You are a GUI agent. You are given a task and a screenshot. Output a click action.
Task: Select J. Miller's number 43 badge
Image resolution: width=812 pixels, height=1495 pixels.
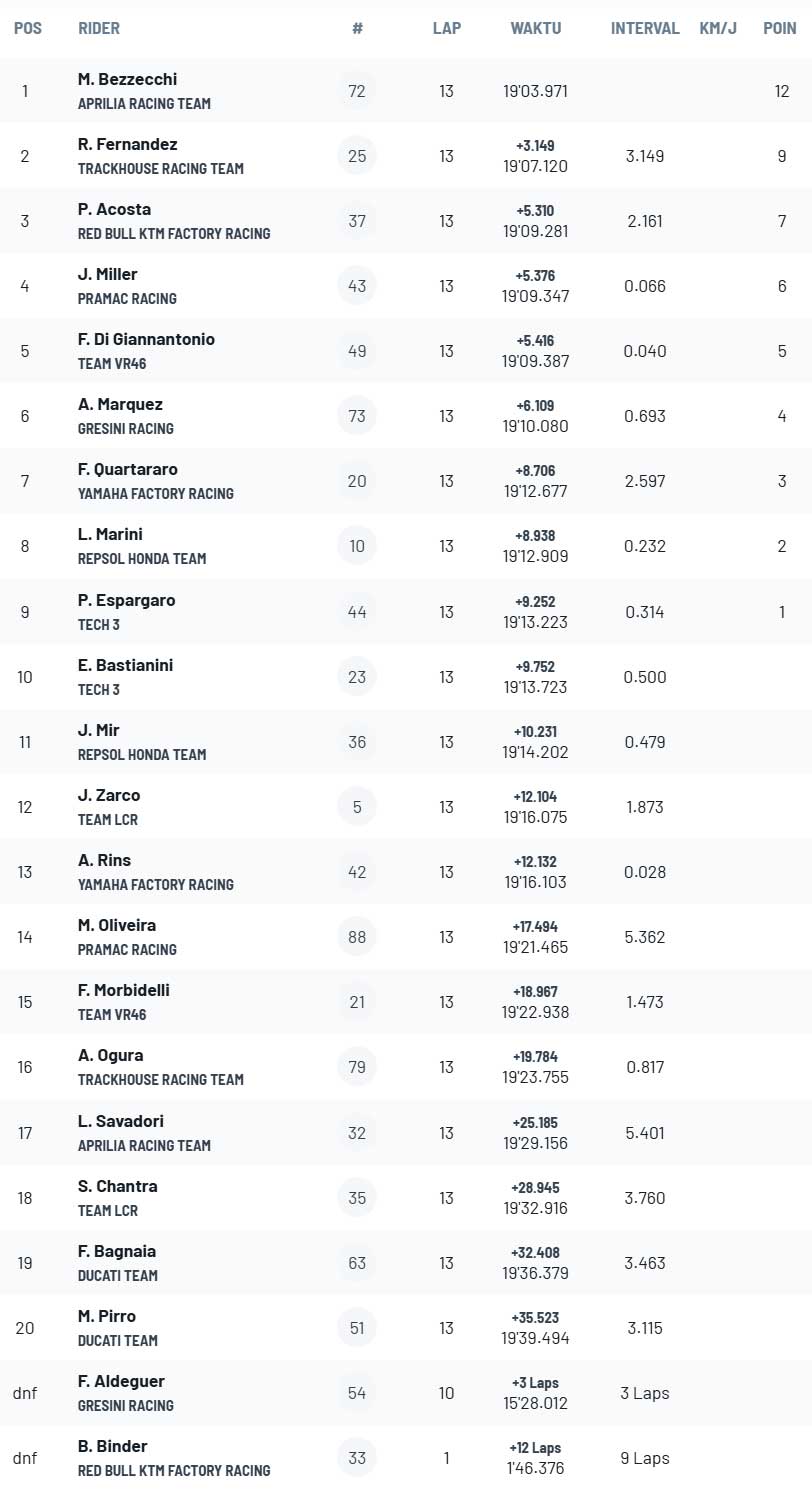coord(357,286)
